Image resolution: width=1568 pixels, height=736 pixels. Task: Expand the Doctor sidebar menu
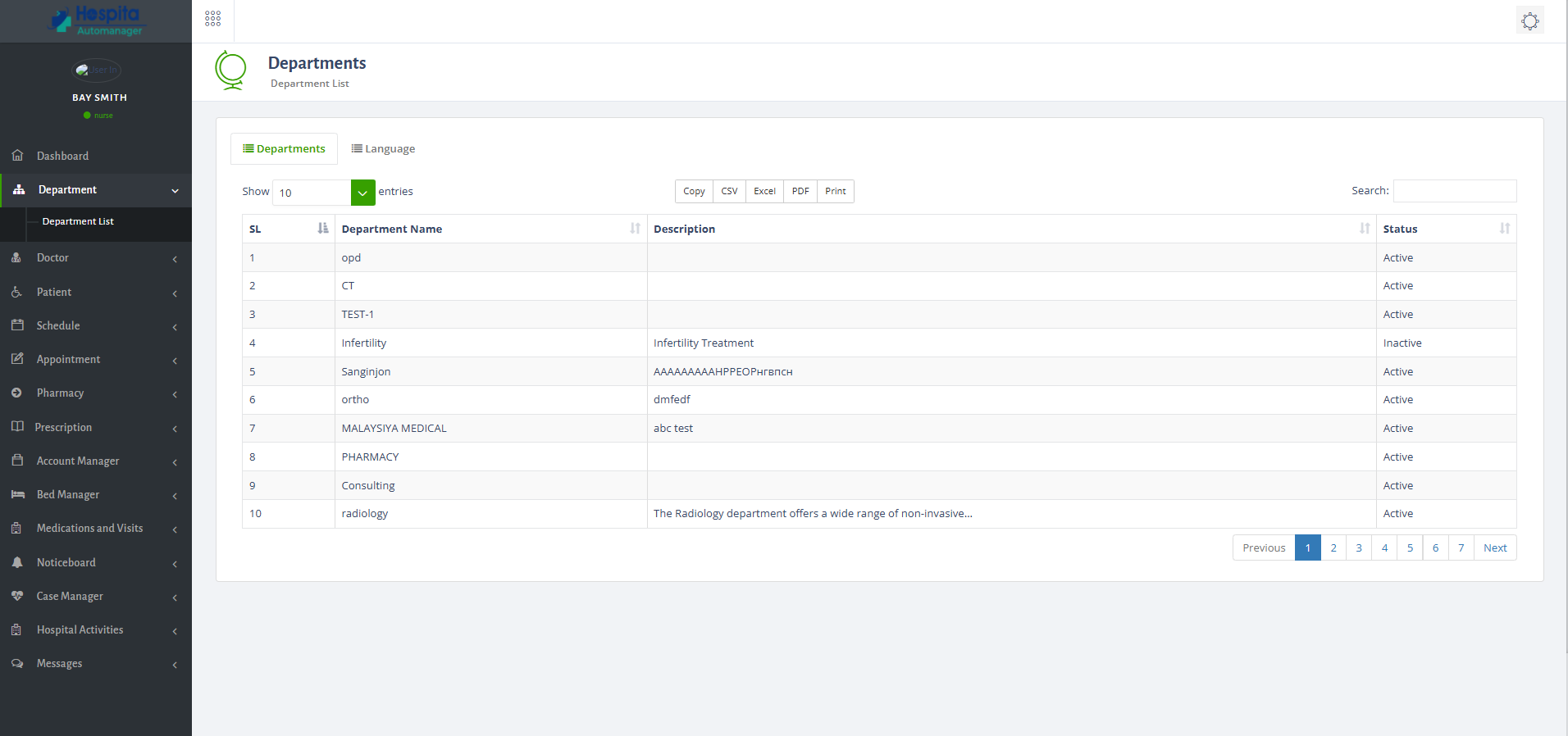175,259
